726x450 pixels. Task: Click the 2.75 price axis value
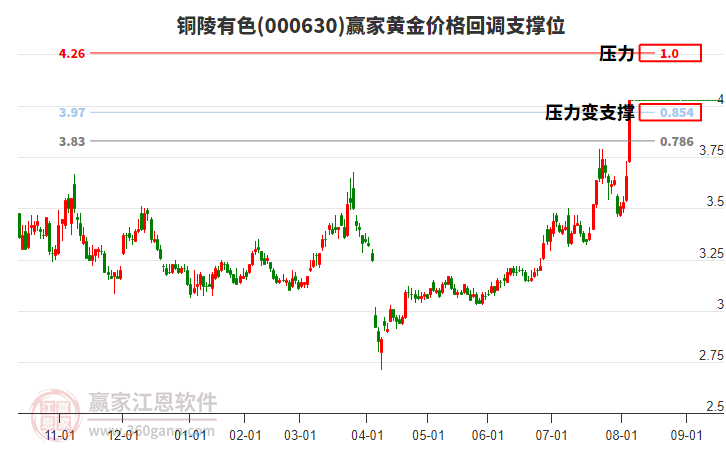(x=711, y=356)
